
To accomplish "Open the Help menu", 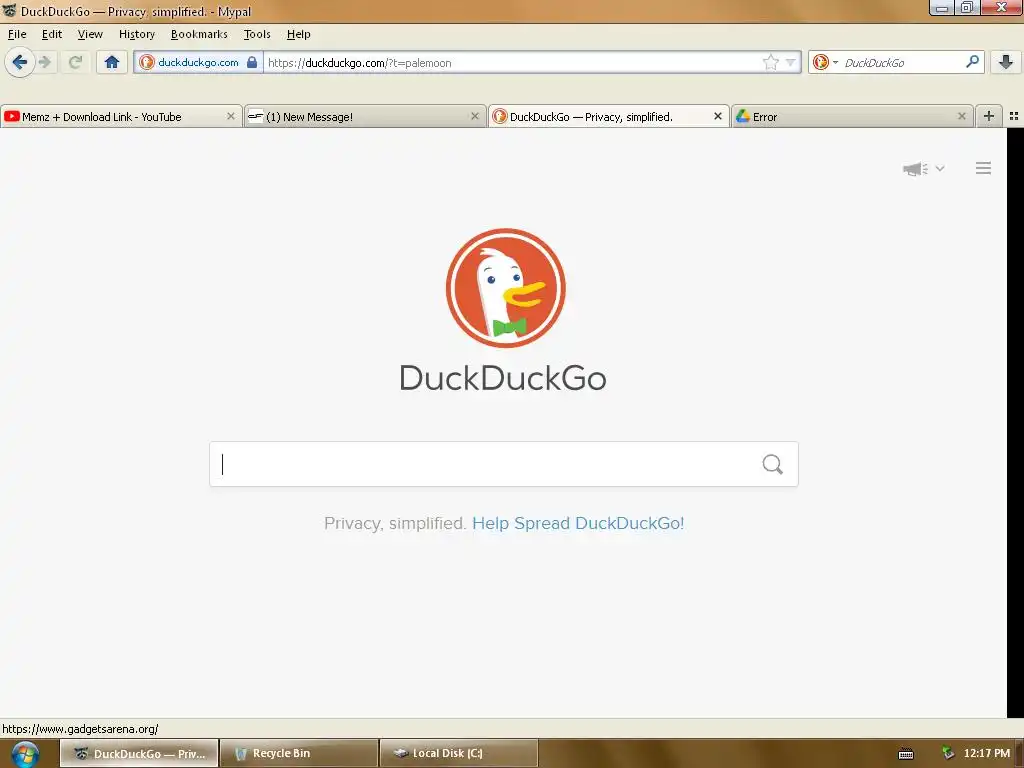I will pyautogui.click(x=298, y=34).
